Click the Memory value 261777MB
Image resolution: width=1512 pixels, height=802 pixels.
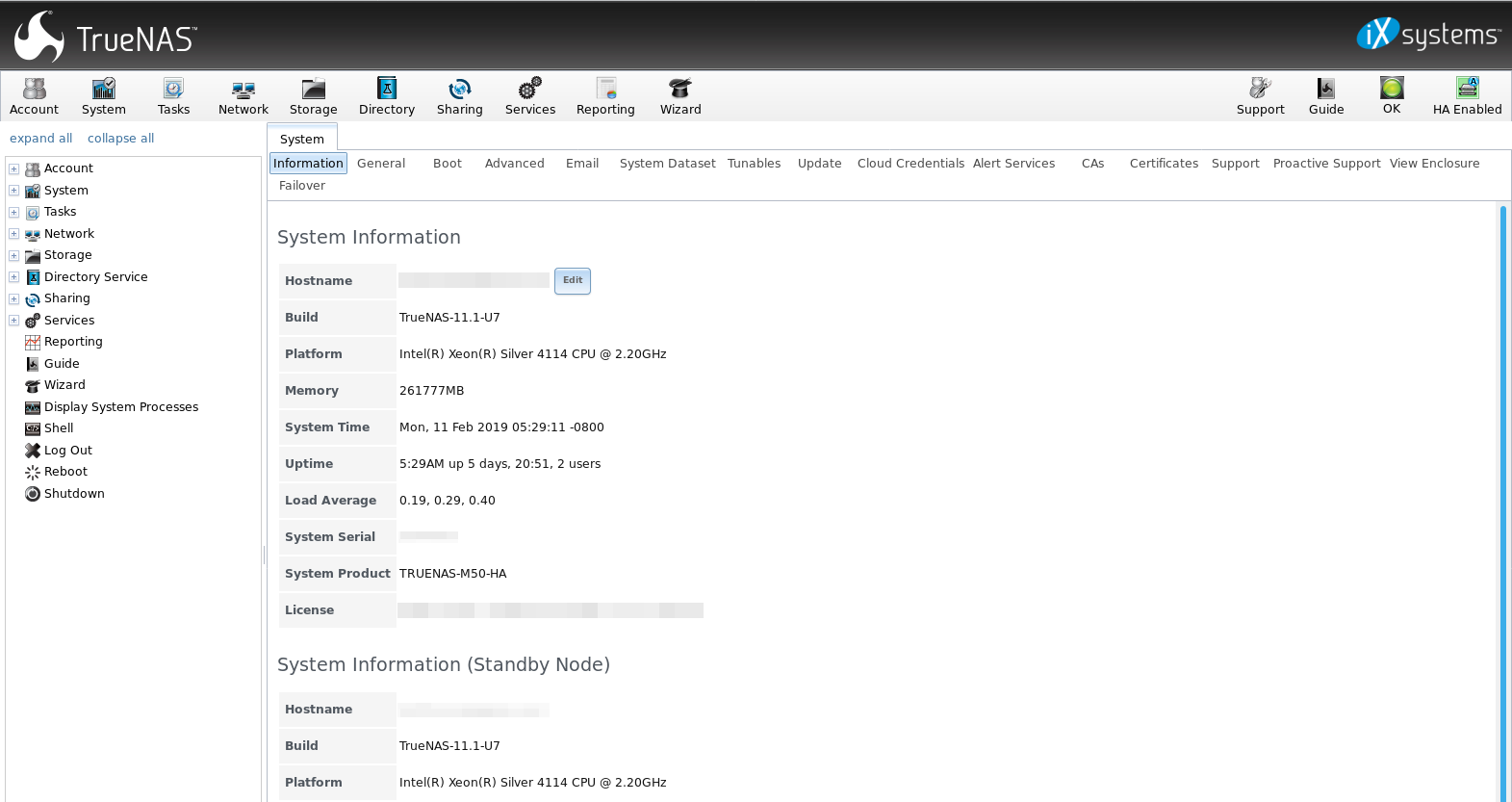(x=431, y=391)
